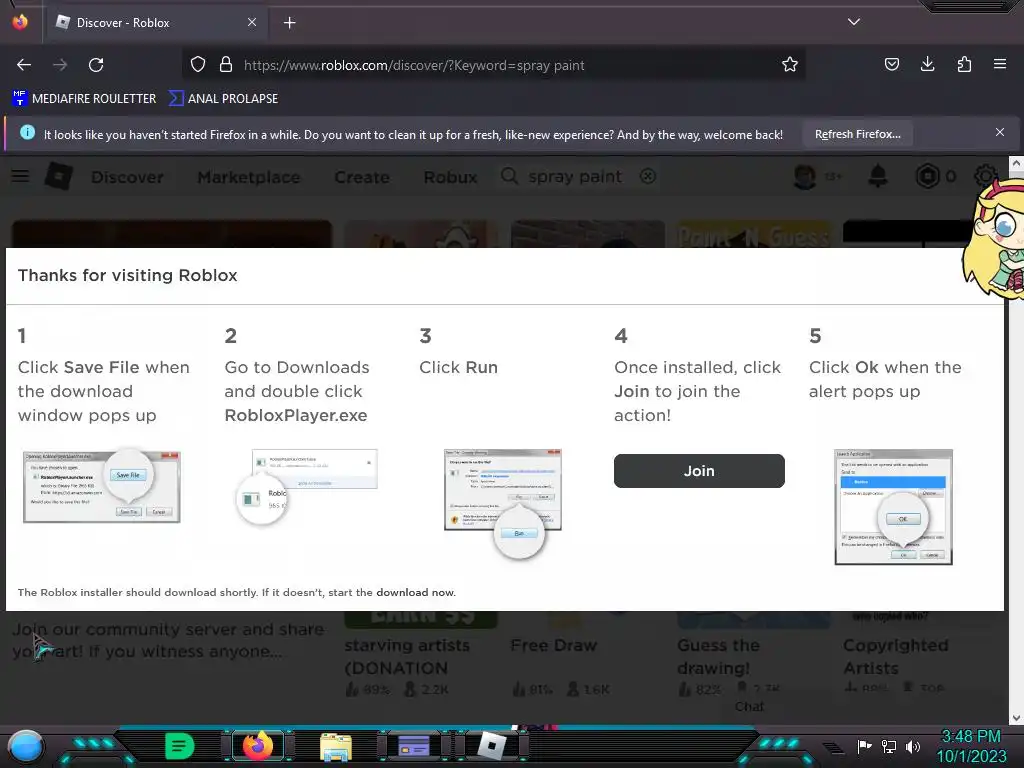Switch to Firefox in the taskbar

click(257, 746)
